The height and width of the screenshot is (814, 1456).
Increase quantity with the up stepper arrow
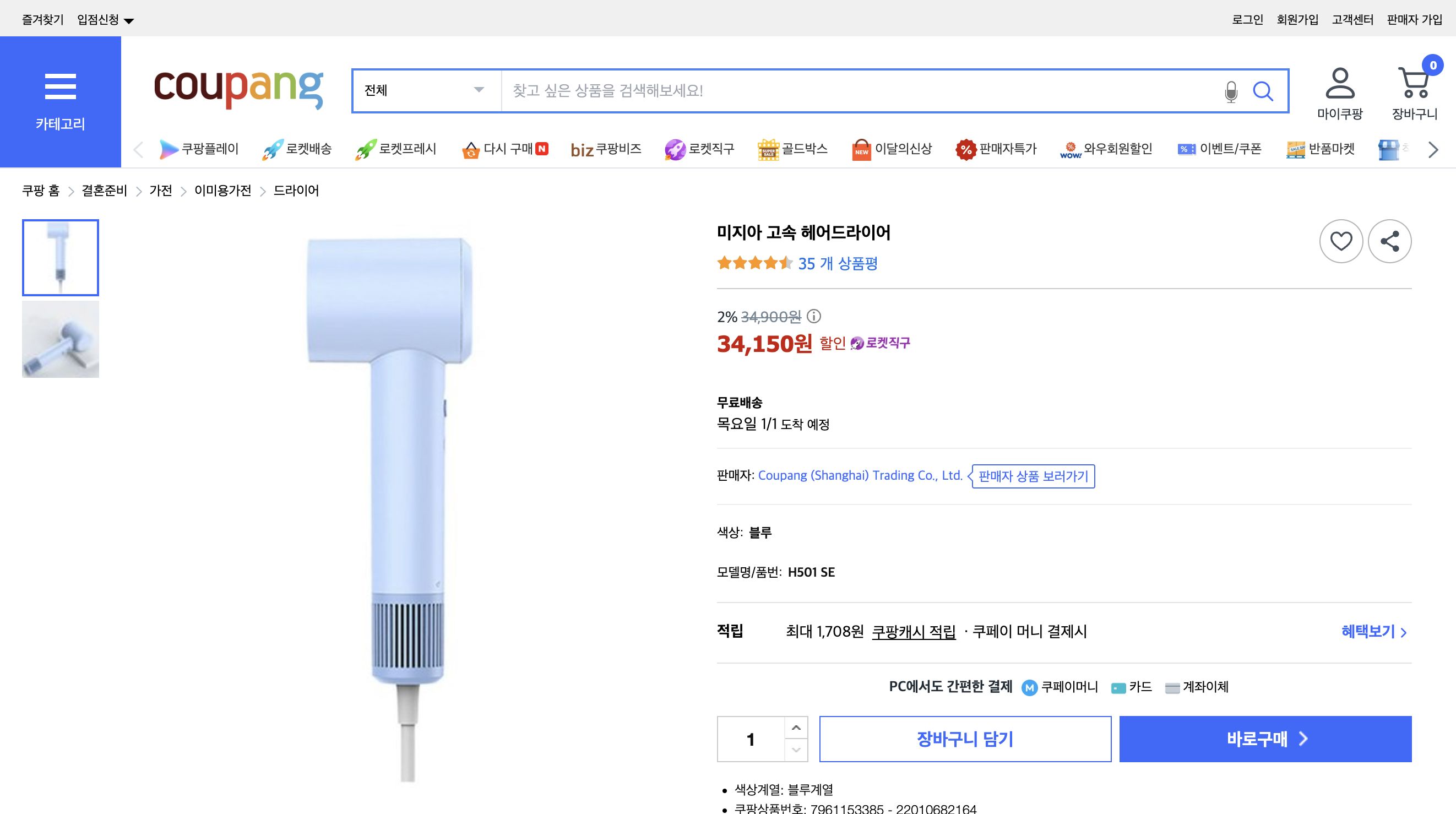pos(796,728)
